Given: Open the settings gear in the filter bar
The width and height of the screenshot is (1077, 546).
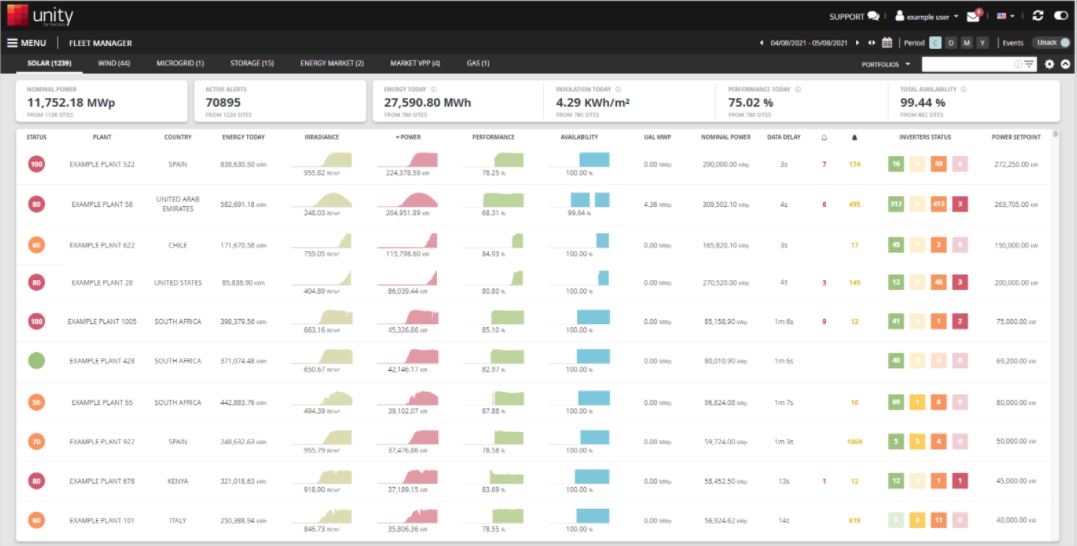Looking at the screenshot, I should point(1050,64).
